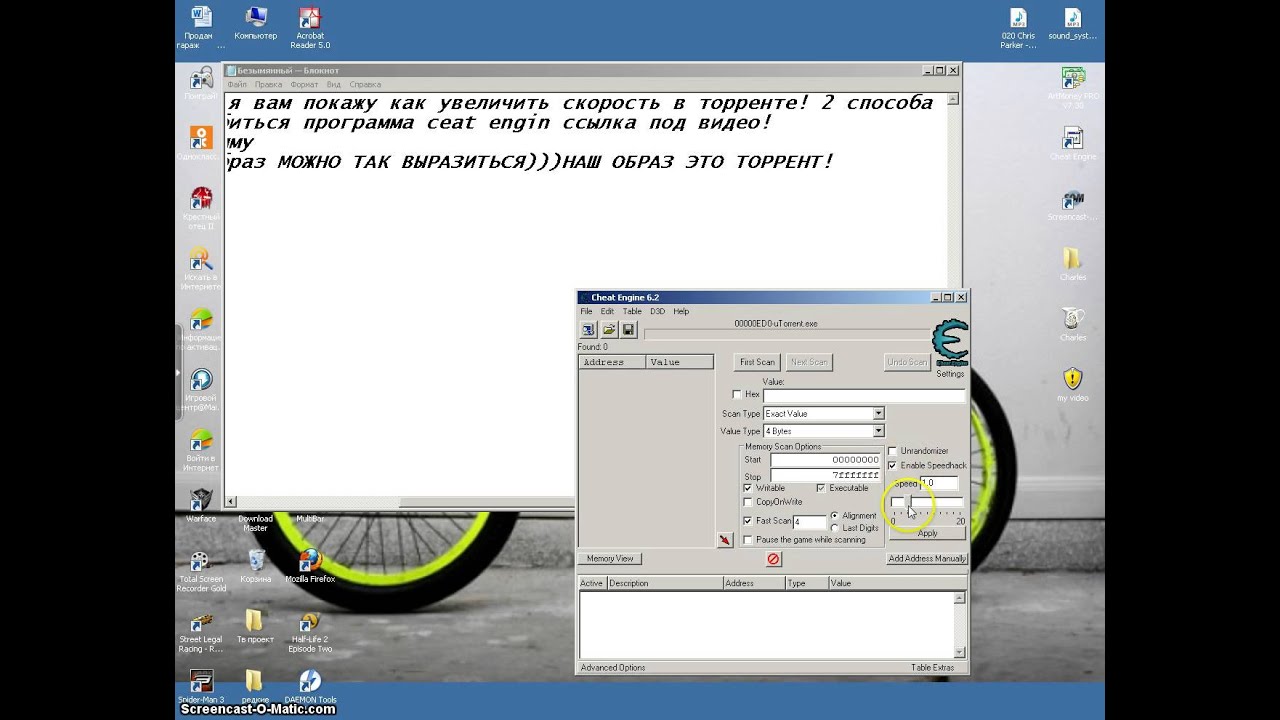Open the Help menu in Cheat Engine
The image size is (1280, 720).
681,312
